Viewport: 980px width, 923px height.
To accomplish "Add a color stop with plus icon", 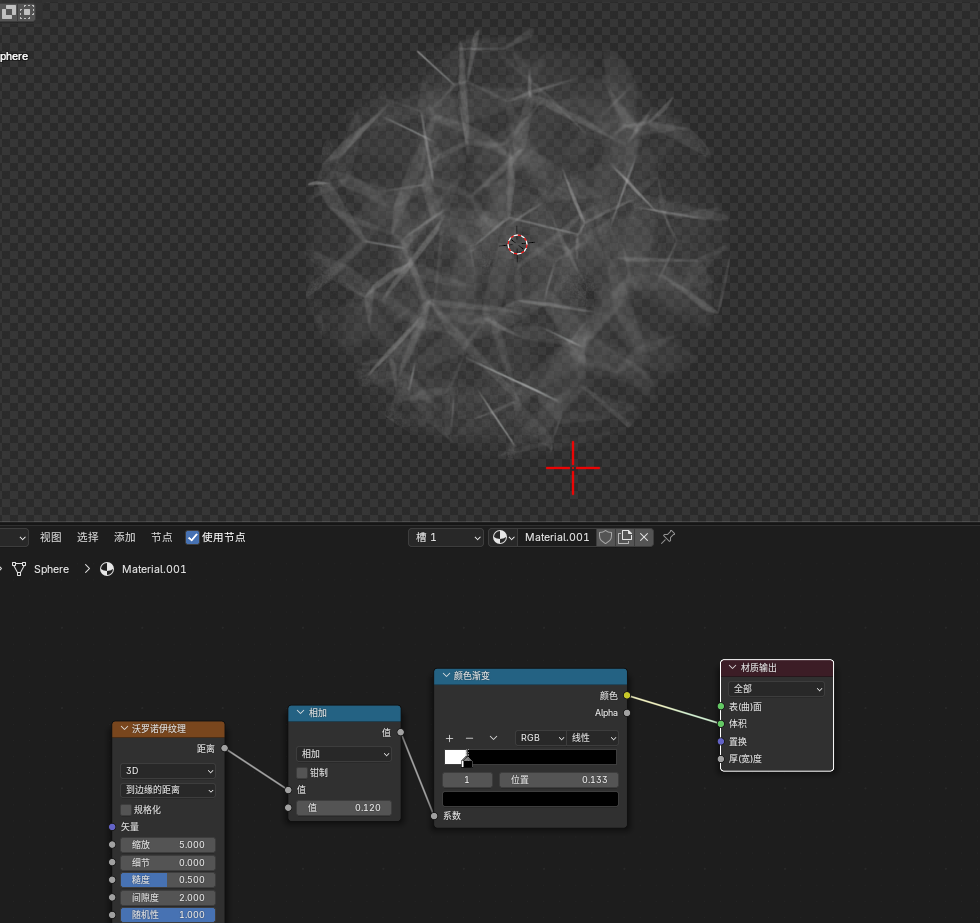I will pos(449,738).
